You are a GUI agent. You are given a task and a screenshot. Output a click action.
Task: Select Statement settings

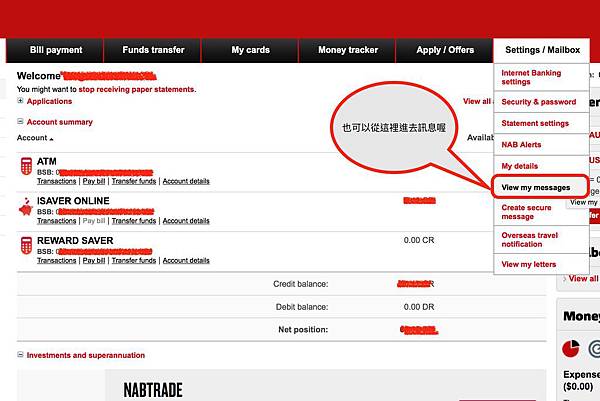pos(541,123)
